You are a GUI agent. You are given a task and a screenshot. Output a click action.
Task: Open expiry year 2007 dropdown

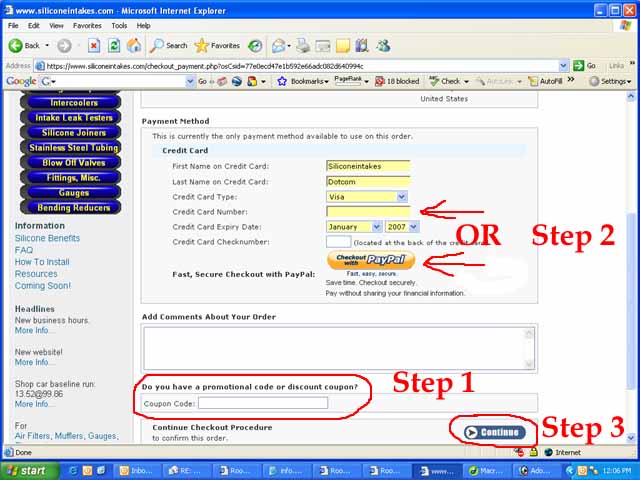click(413, 227)
